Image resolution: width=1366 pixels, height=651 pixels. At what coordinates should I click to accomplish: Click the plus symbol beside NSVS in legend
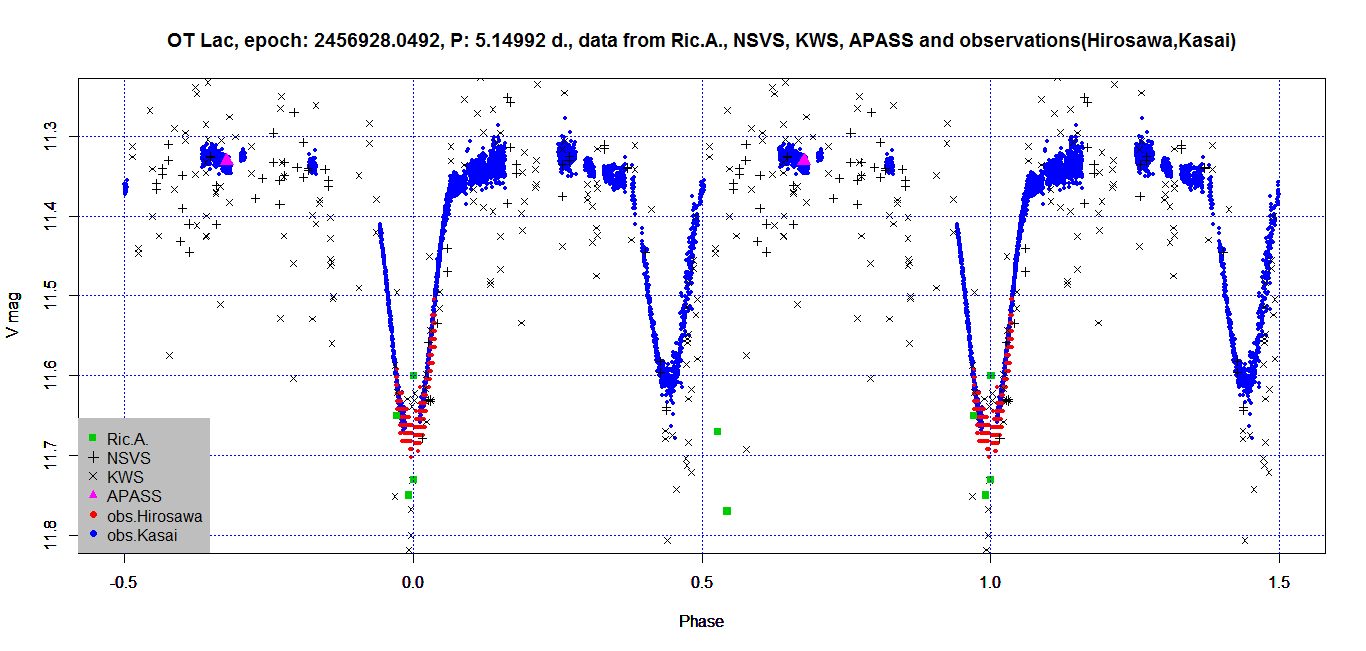tap(92, 458)
